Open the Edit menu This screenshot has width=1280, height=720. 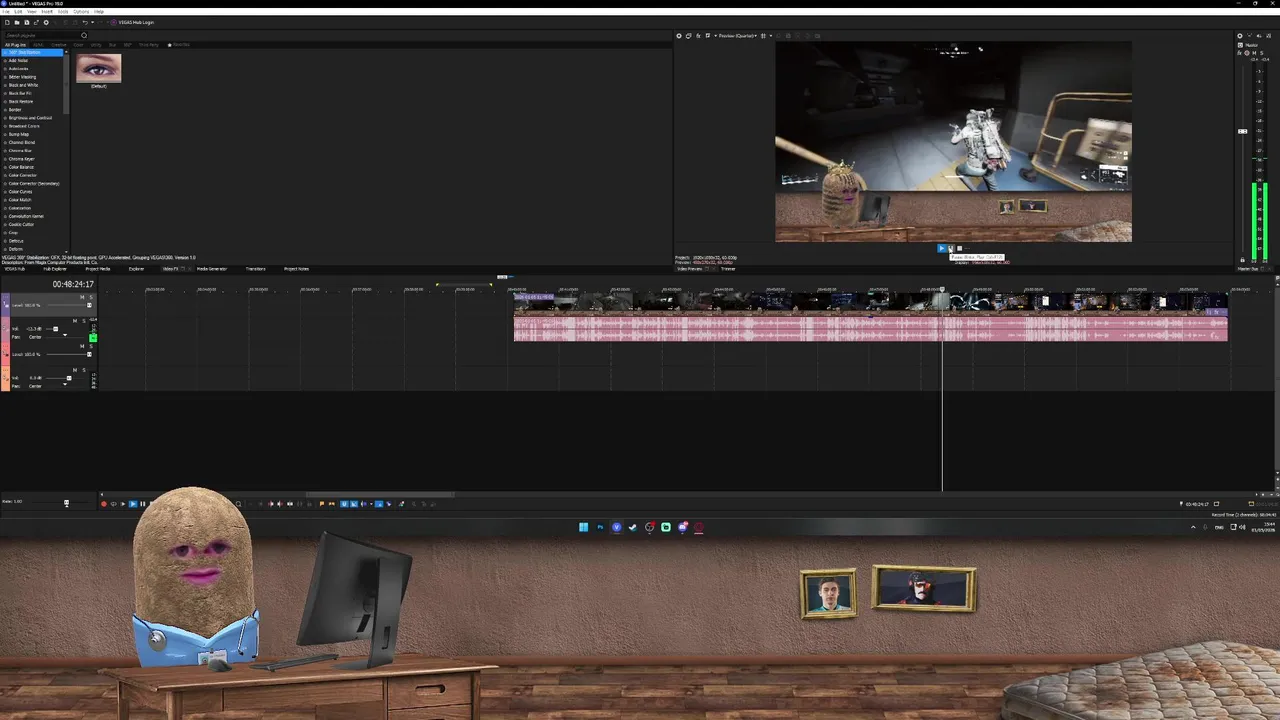point(18,11)
